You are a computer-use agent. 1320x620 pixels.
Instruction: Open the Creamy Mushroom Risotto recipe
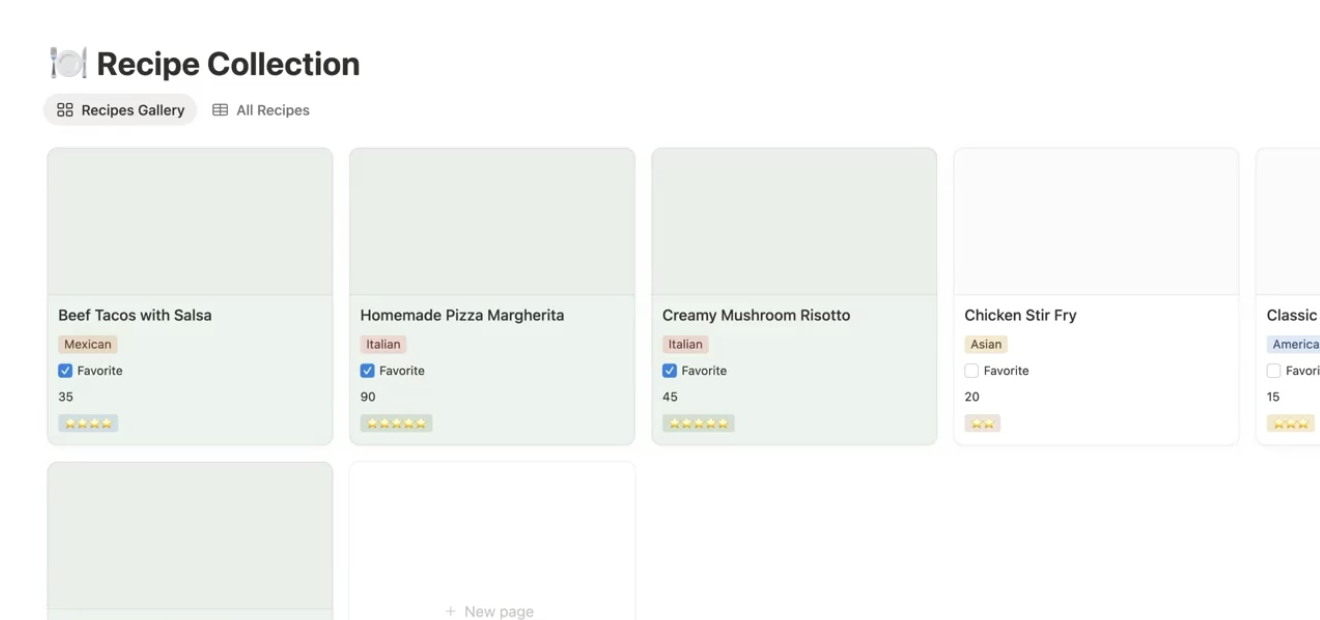[x=756, y=315]
